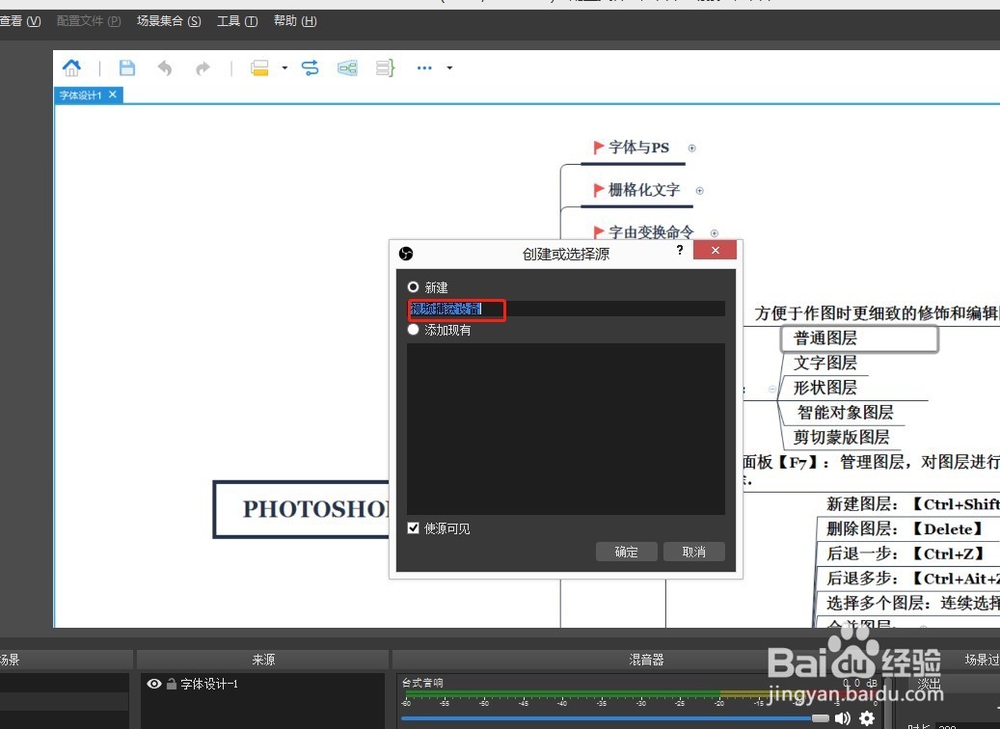Close the 字体设计1 tab
The width and height of the screenshot is (1000, 729).
coord(113,94)
